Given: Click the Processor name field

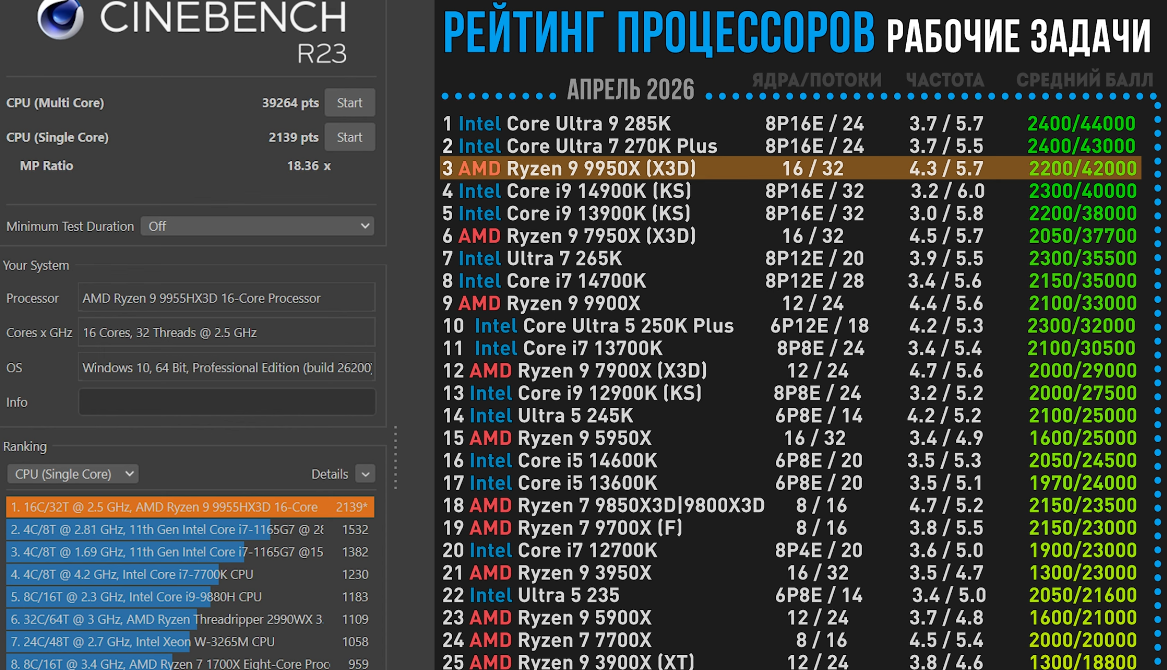Looking at the screenshot, I should pyautogui.click(x=226, y=298).
